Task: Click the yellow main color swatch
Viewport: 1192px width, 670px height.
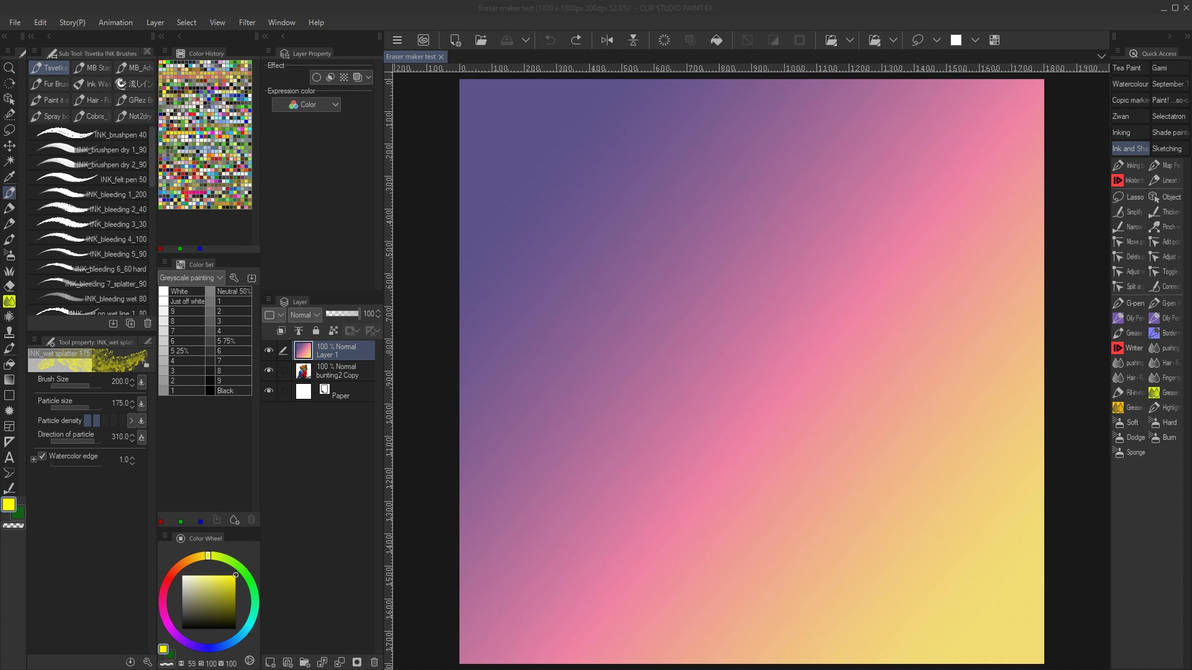Action: point(9,505)
